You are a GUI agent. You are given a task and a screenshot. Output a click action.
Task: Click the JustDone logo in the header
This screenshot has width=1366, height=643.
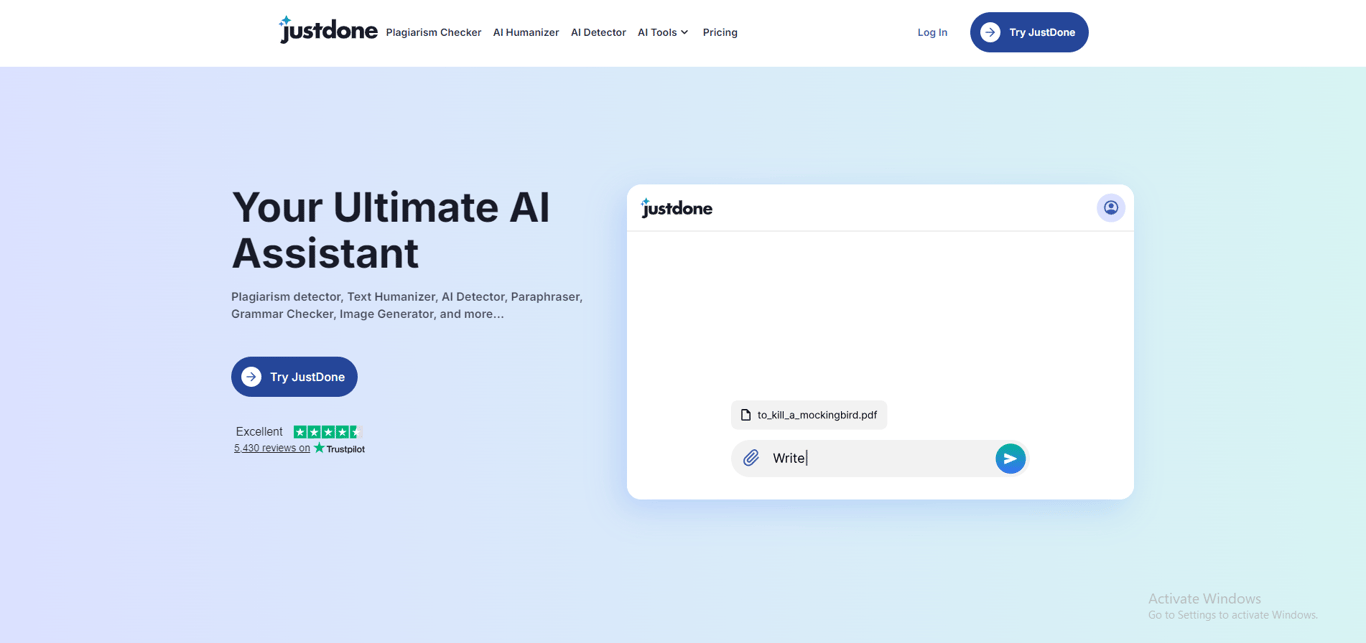(x=328, y=30)
